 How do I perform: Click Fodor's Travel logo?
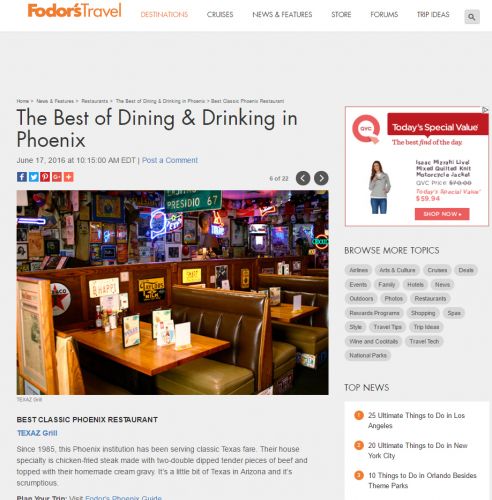tap(74, 11)
